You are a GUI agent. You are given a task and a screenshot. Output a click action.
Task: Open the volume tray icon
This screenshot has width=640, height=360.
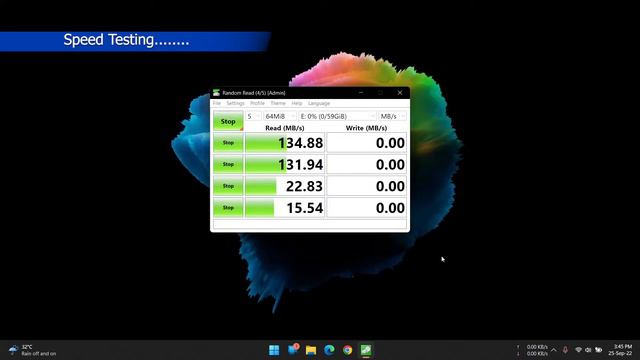pos(588,350)
